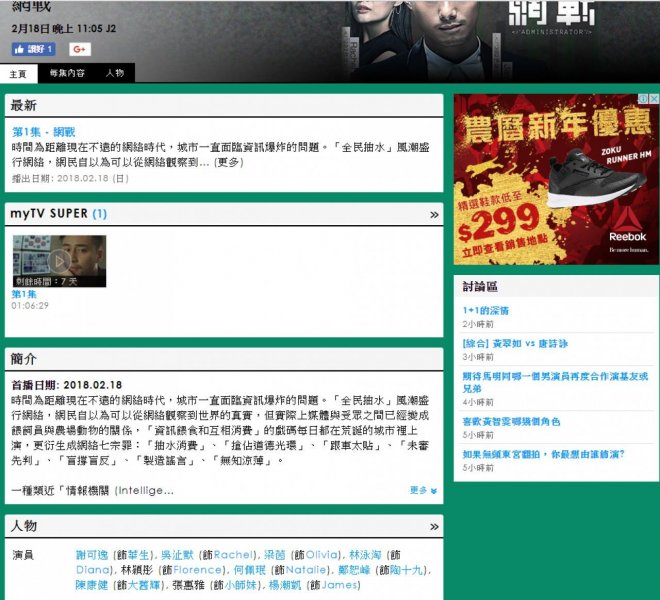Select the 主頁 tab
660x600 pixels.
(18, 73)
